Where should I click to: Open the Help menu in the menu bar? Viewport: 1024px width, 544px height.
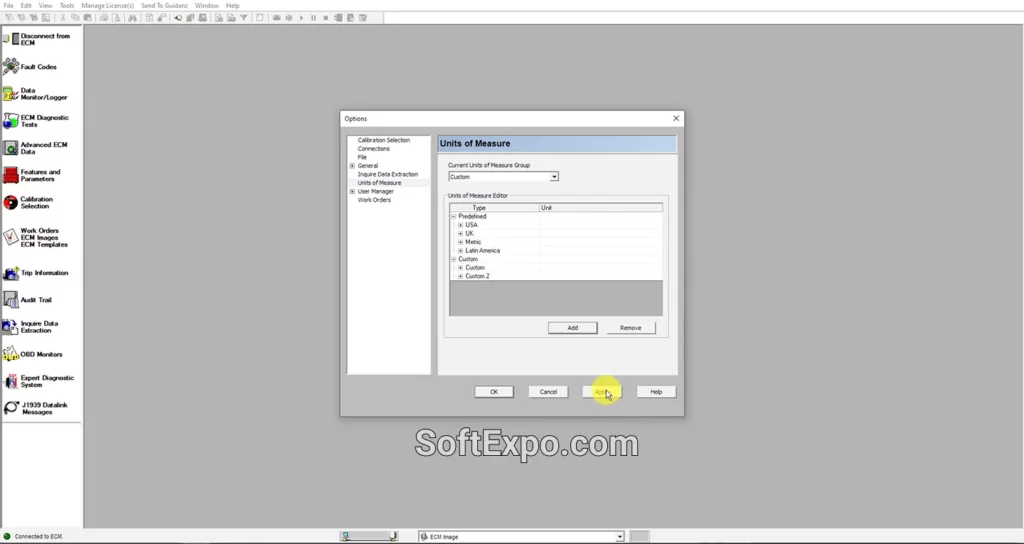[x=232, y=5]
